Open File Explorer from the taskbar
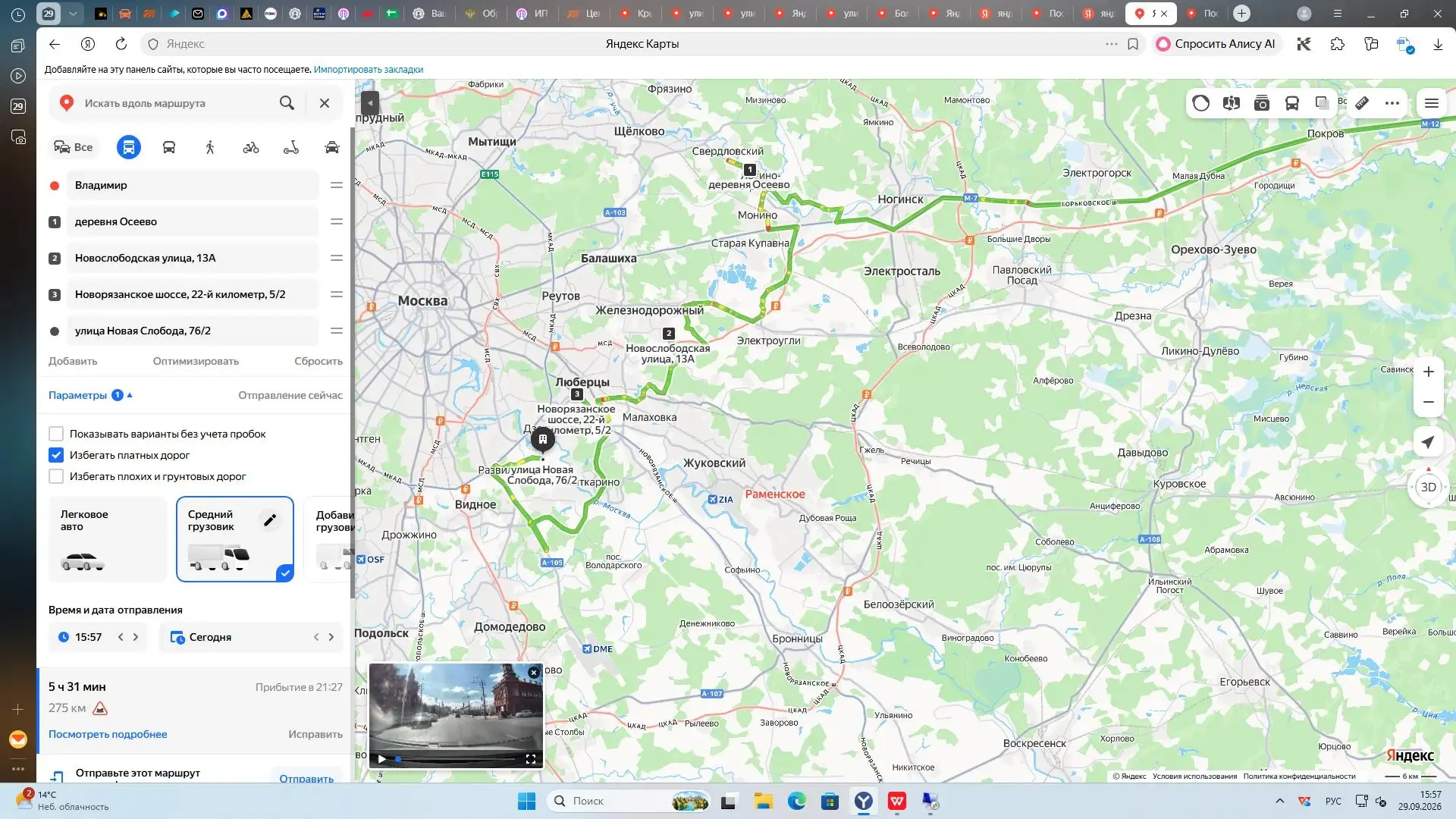The image size is (1456, 819). pyautogui.click(x=763, y=801)
